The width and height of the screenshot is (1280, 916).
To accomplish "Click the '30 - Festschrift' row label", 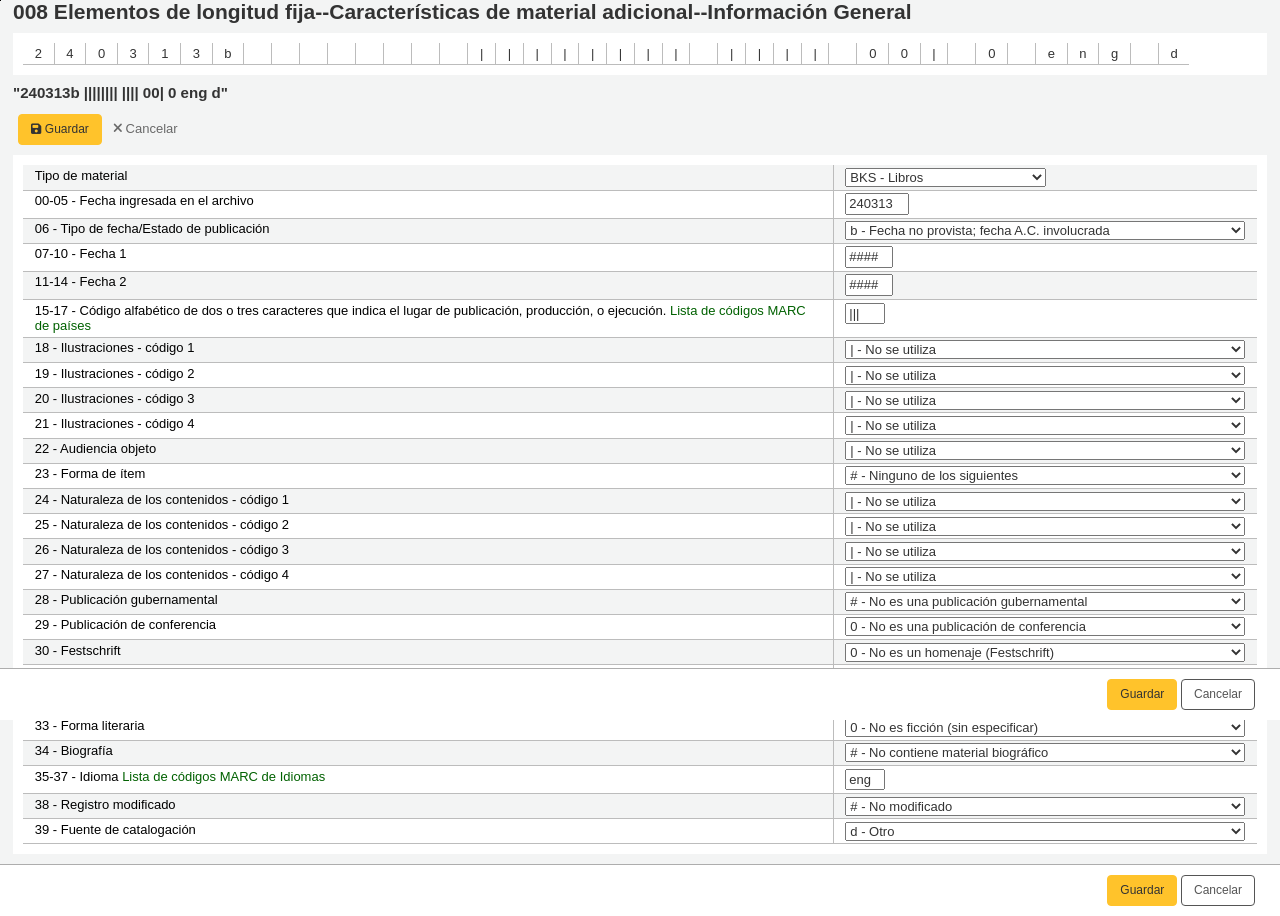I will coord(78,651).
